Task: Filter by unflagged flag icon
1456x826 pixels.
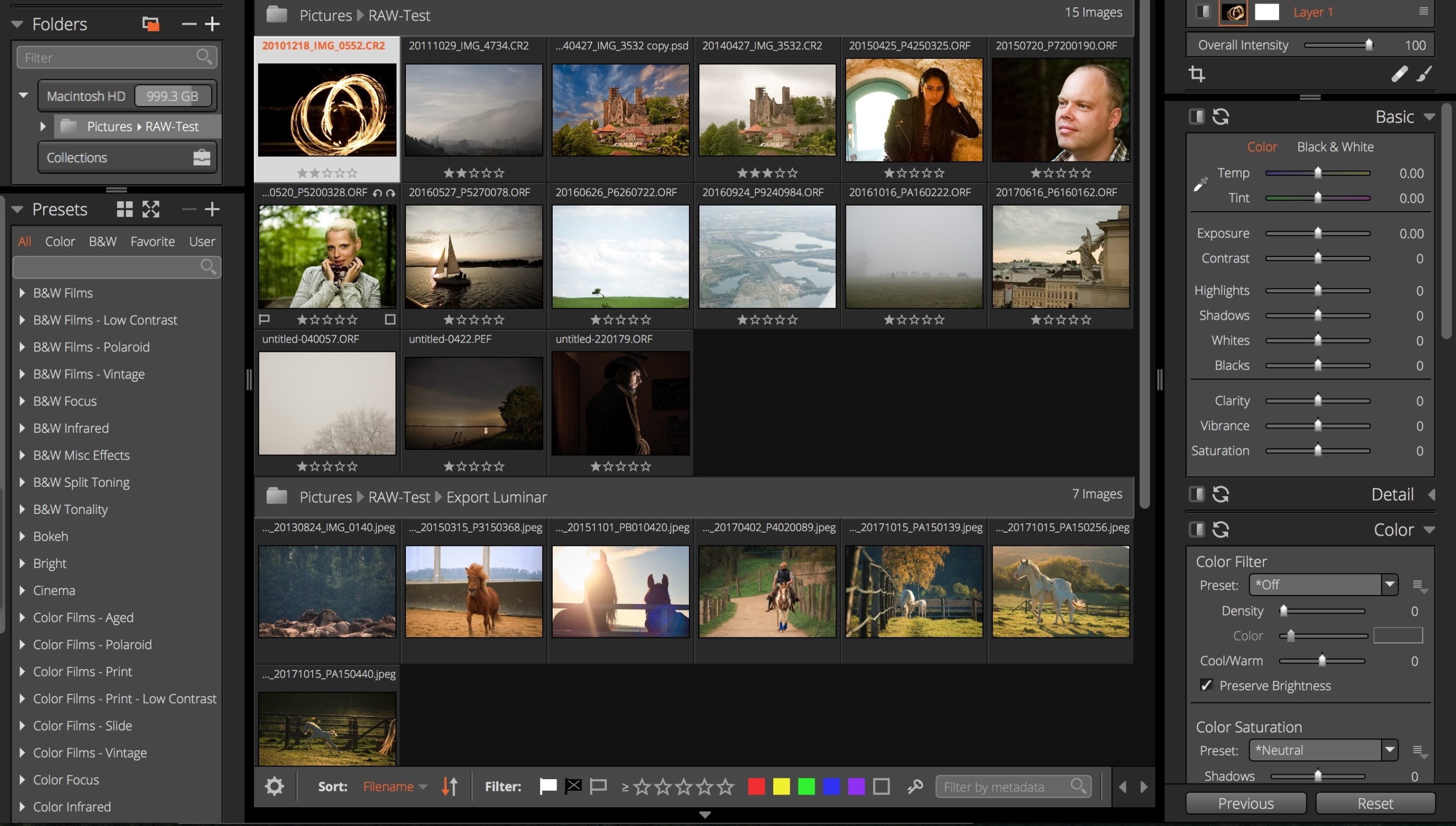Action: click(x=598, y=786)
